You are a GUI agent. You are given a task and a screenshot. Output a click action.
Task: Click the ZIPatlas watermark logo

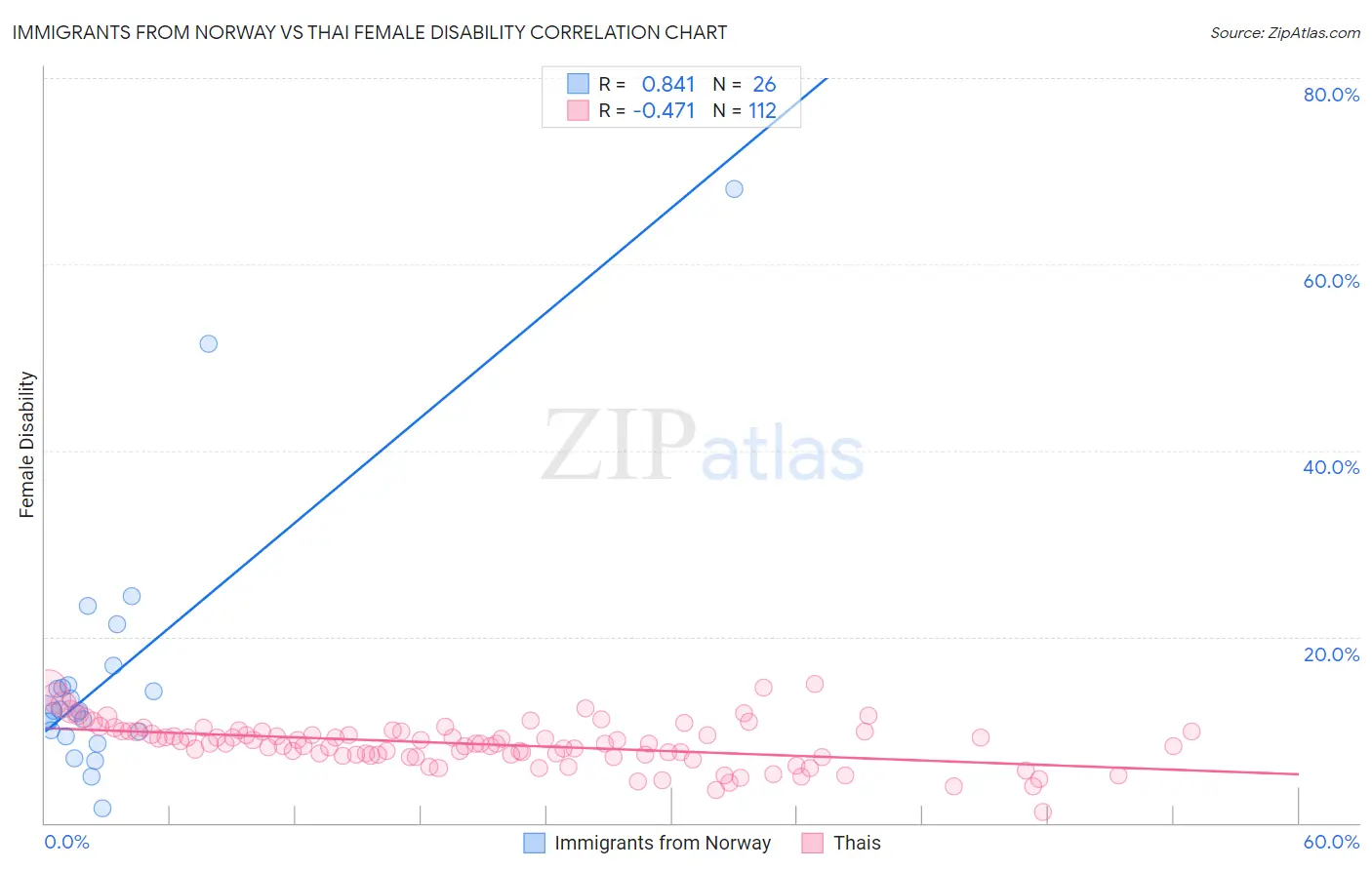click(703, 447)
